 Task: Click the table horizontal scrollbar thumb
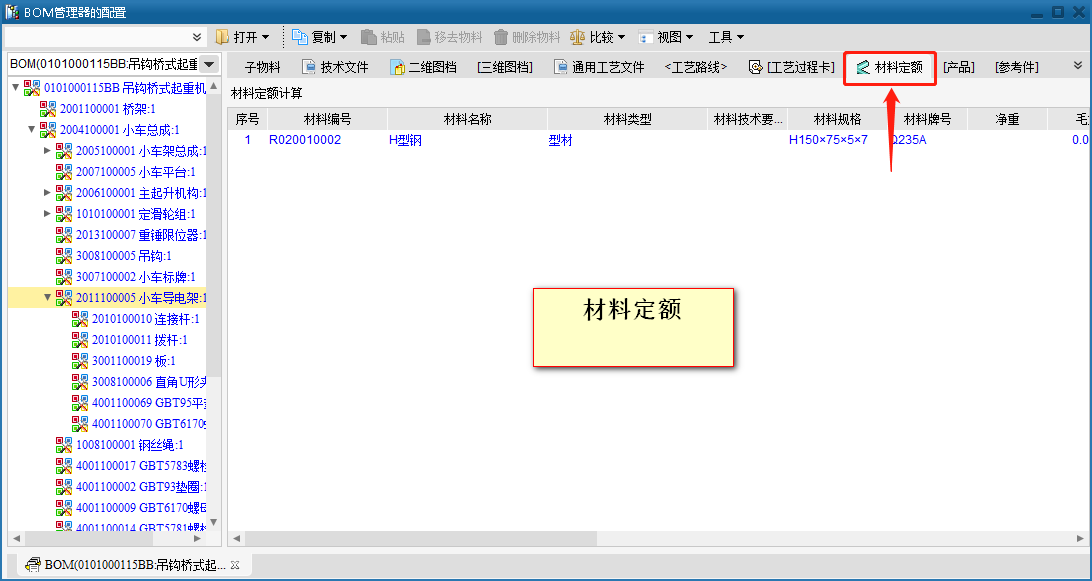point(421,539)
